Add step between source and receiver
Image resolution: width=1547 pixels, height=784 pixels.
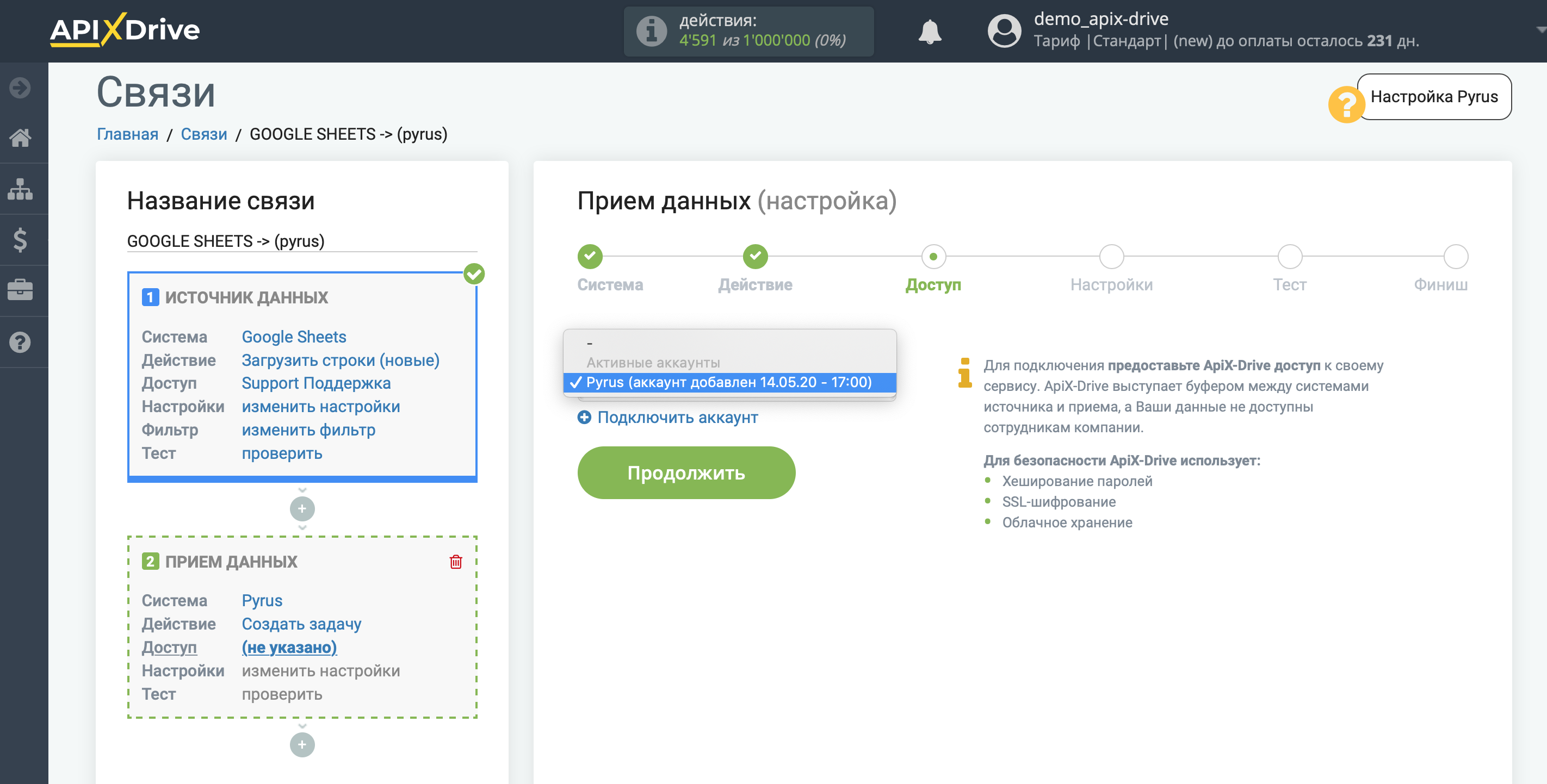(302, 509)
